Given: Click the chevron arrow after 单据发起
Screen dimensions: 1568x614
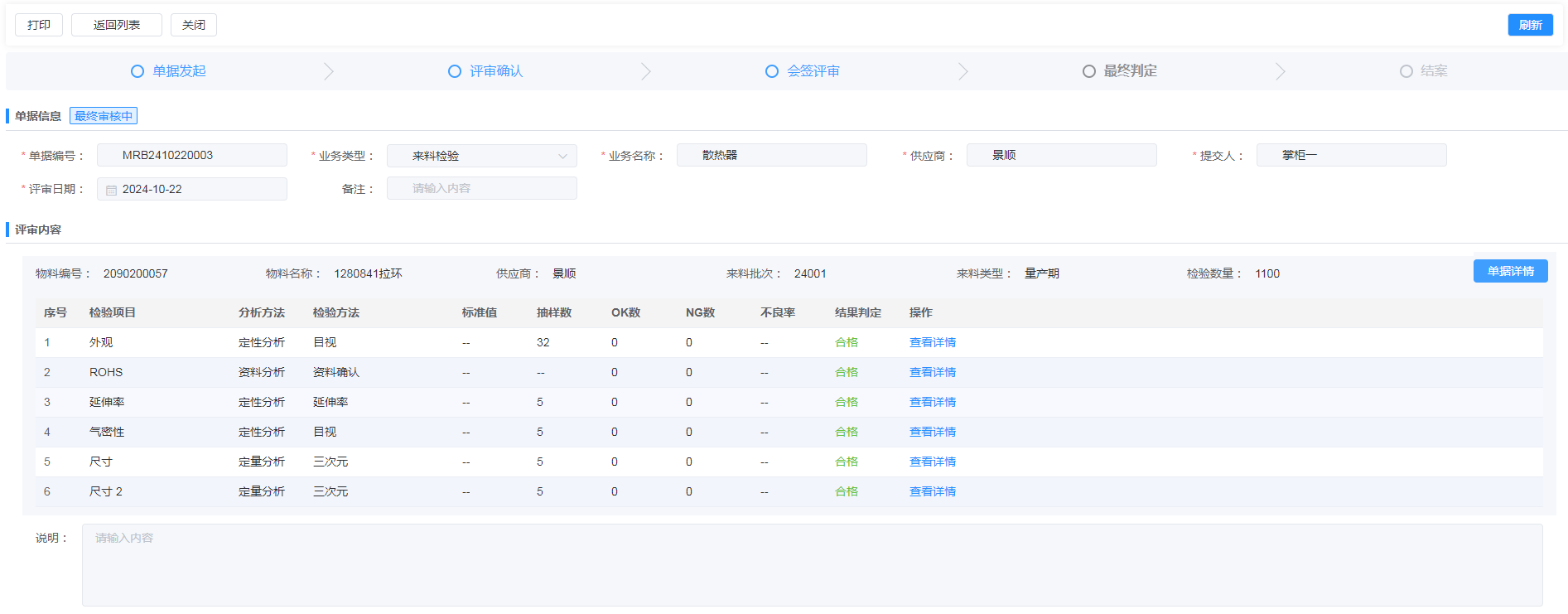Looking at the screenshot, I should tap(329, 71).
